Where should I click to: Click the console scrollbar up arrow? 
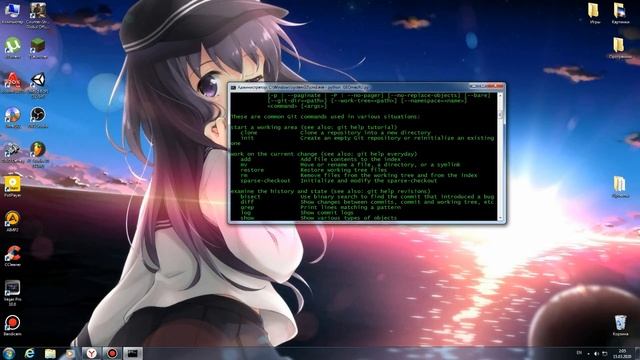[x=500, y=96]
